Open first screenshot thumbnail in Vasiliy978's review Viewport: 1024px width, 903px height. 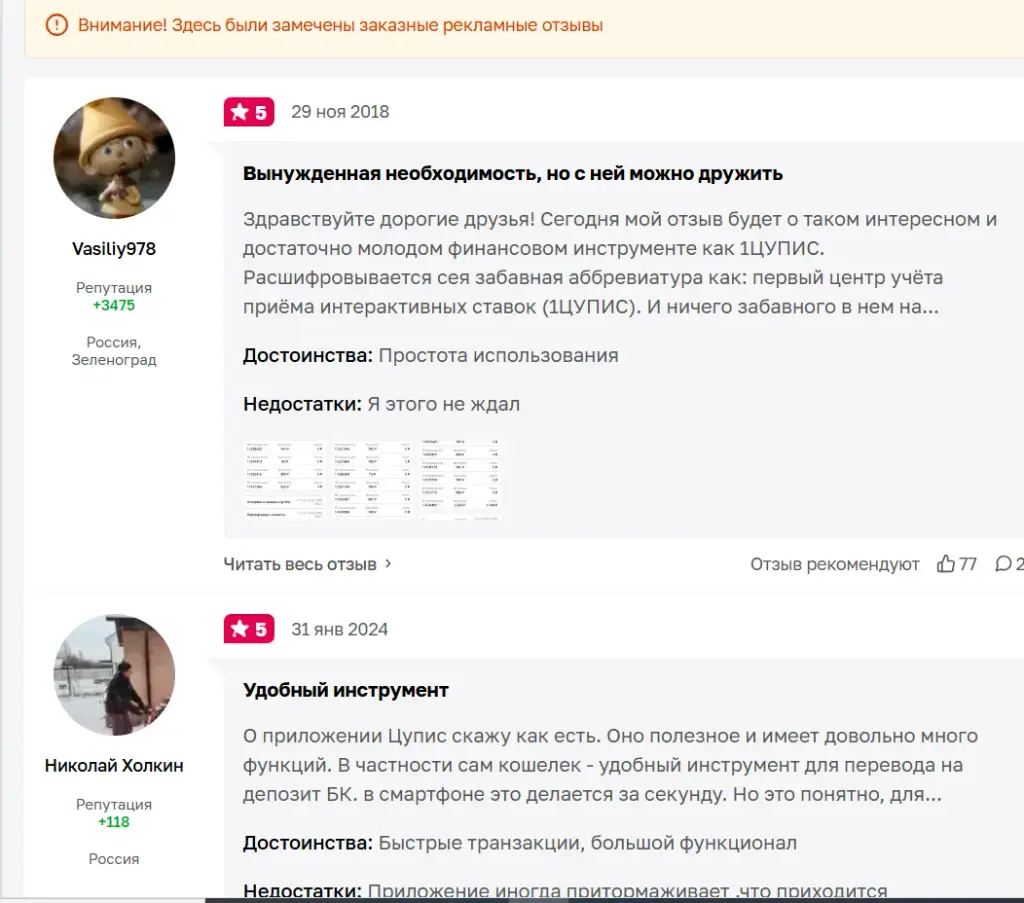285,479
